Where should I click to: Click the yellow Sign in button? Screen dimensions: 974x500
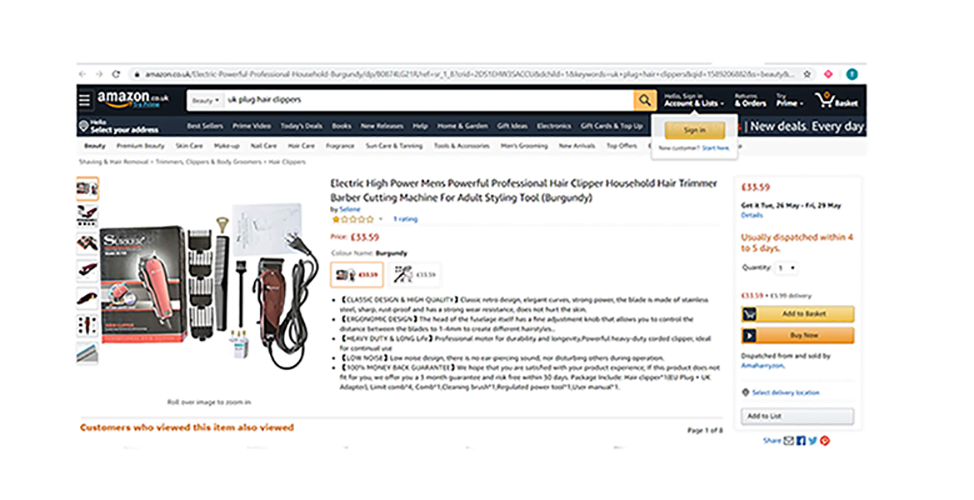click(694, 130)
